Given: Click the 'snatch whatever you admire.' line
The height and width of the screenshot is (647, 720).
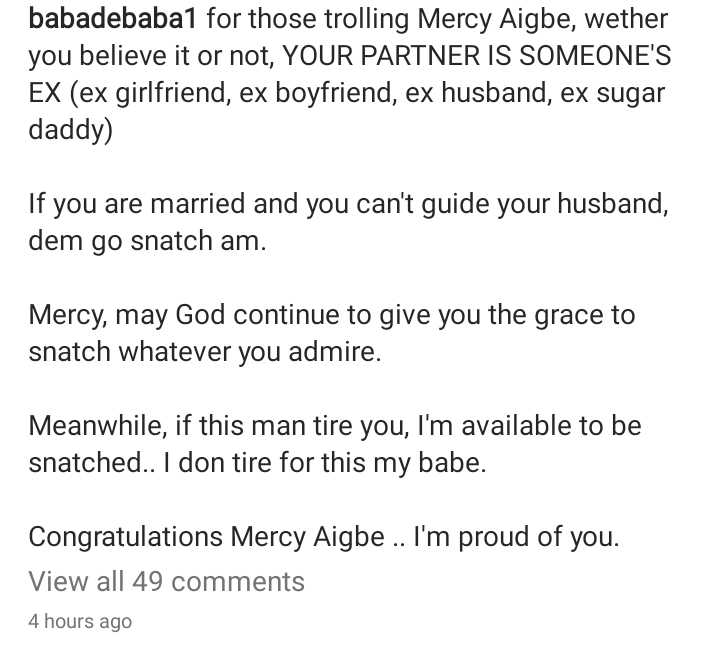Looking at the screenshot, I should click(x=205, y=352).
